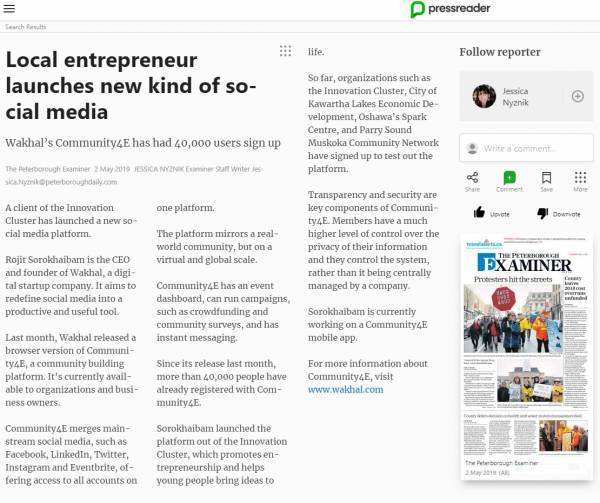The width and height of the screenshot is (600, 503).
Task: Open the More options grid
Action: (x=581, y=177)
